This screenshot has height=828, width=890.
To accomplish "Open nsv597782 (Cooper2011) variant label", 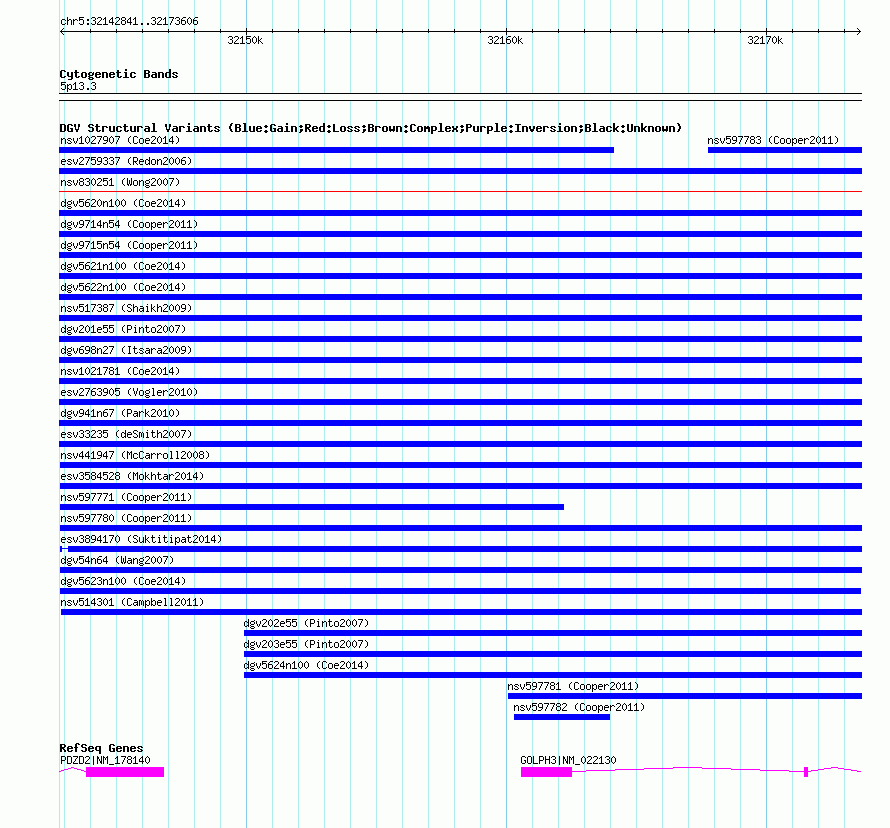I will (579, 707).
